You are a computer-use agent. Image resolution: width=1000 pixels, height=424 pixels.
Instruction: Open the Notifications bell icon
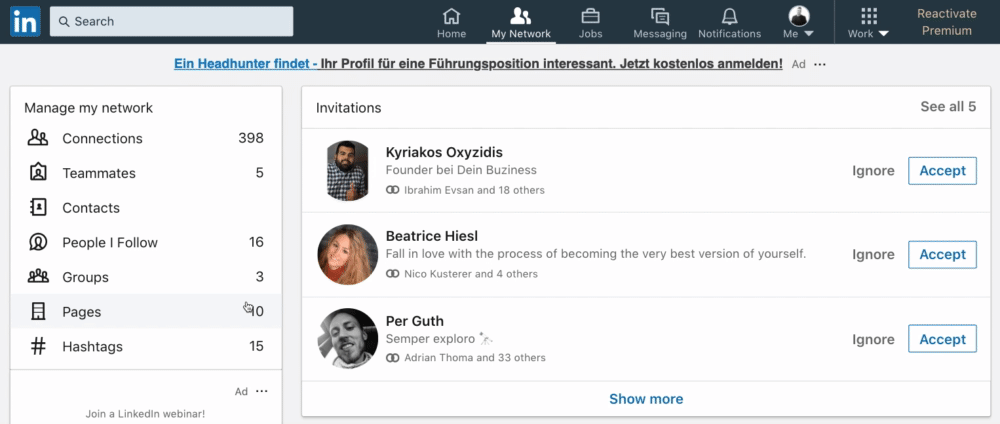tap(730, 16)
